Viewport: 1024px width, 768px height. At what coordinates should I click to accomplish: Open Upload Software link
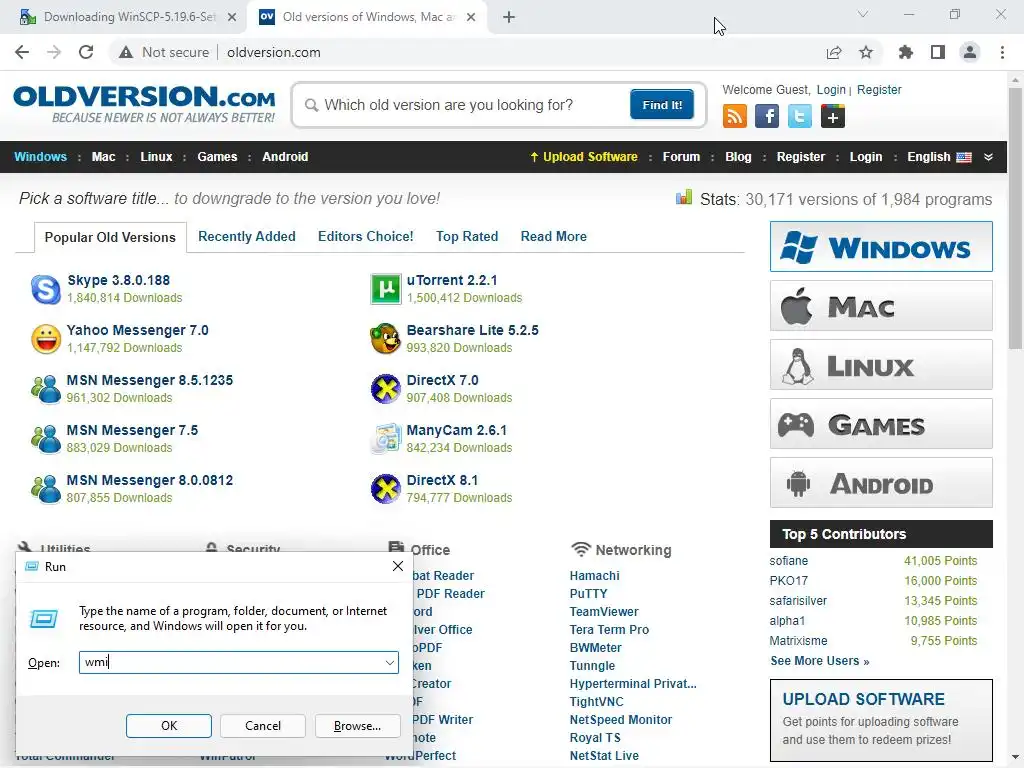(583, 157)
